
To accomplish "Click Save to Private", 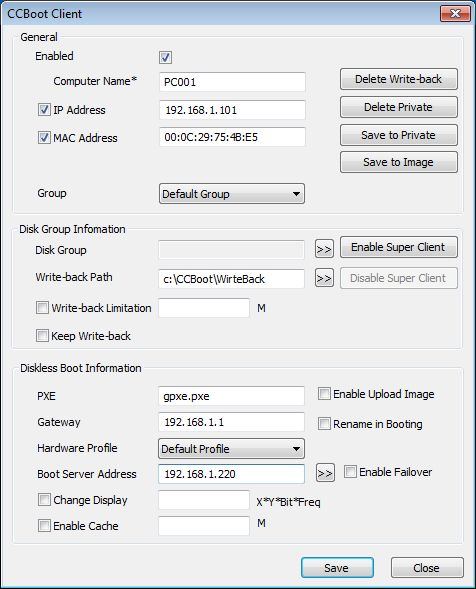I will tap(399, 135).
